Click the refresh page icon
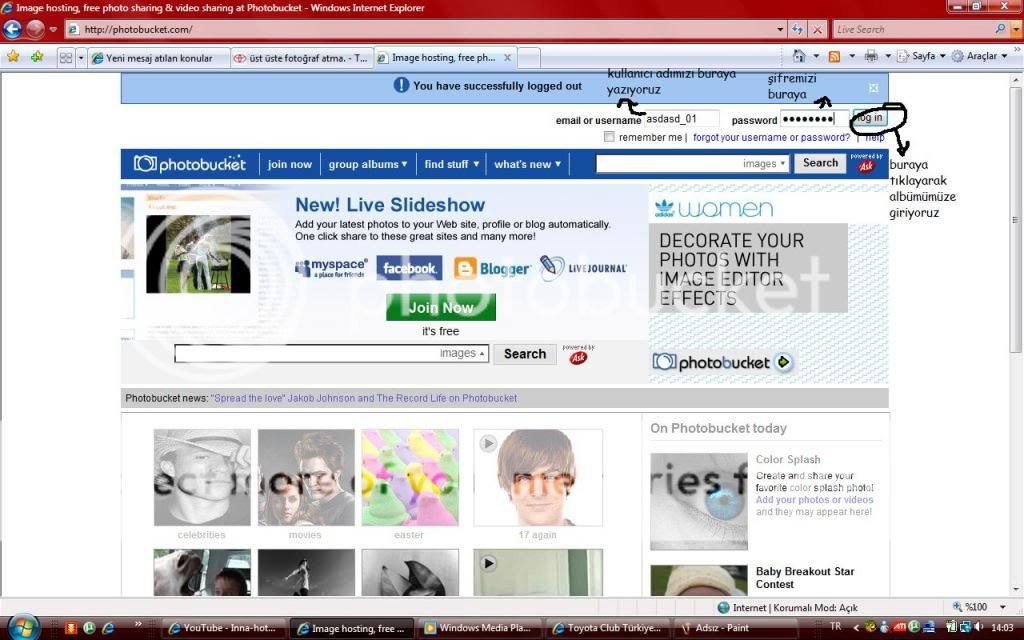Image resolution: width=1024 pixels, height=640 pixels. coord(797,30)
